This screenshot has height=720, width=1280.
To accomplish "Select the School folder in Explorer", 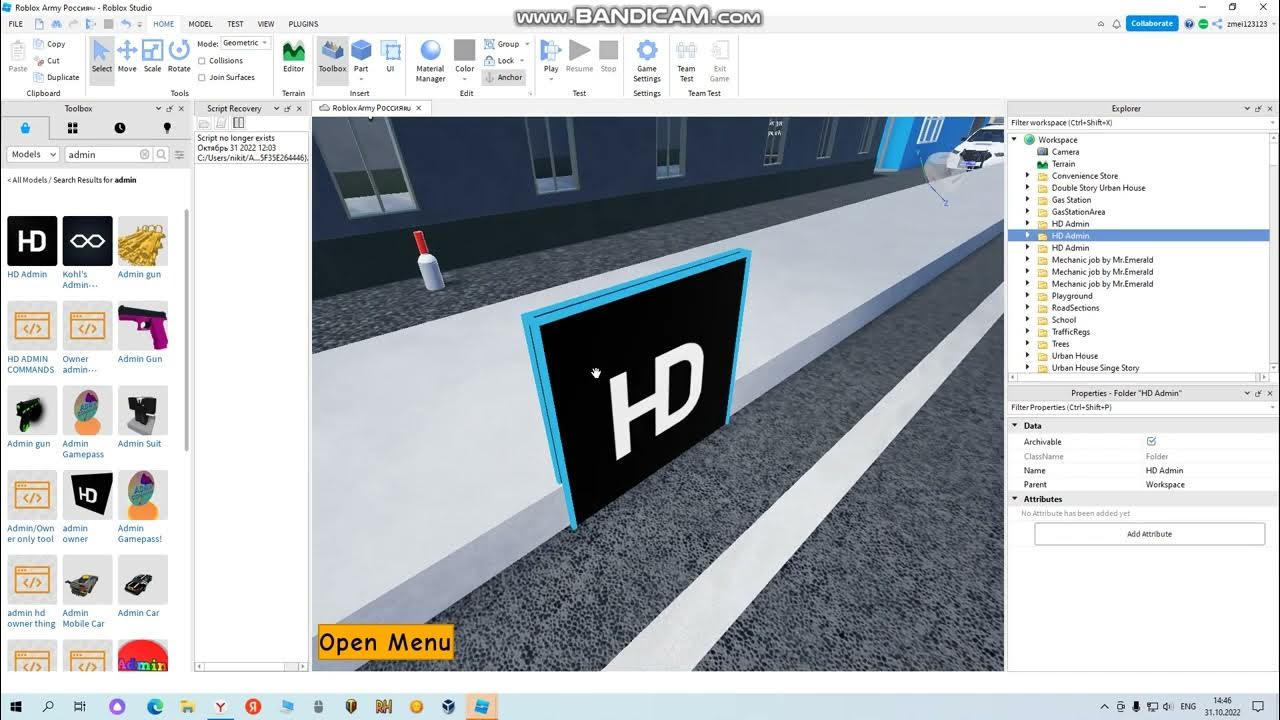I will pyautogui.click(x=1063, y=320).
